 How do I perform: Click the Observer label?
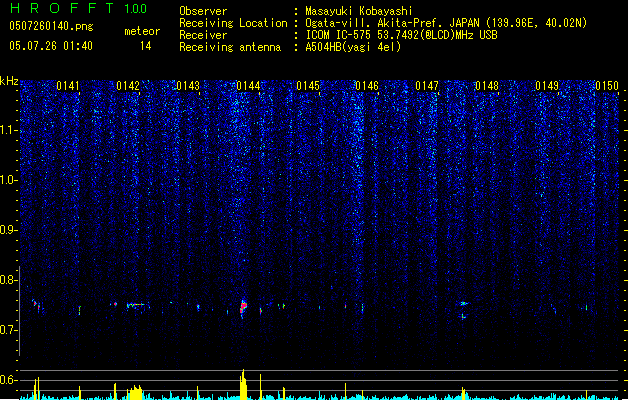coord(203,11)
